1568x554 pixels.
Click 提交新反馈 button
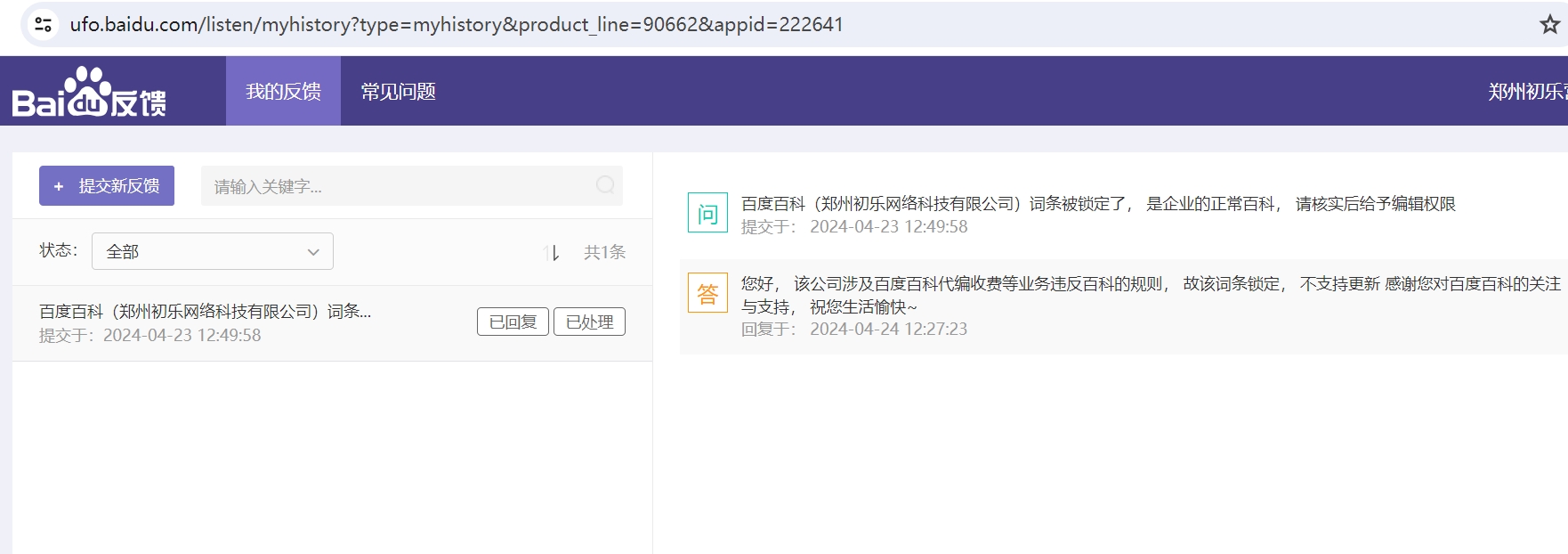pos(107,185)
